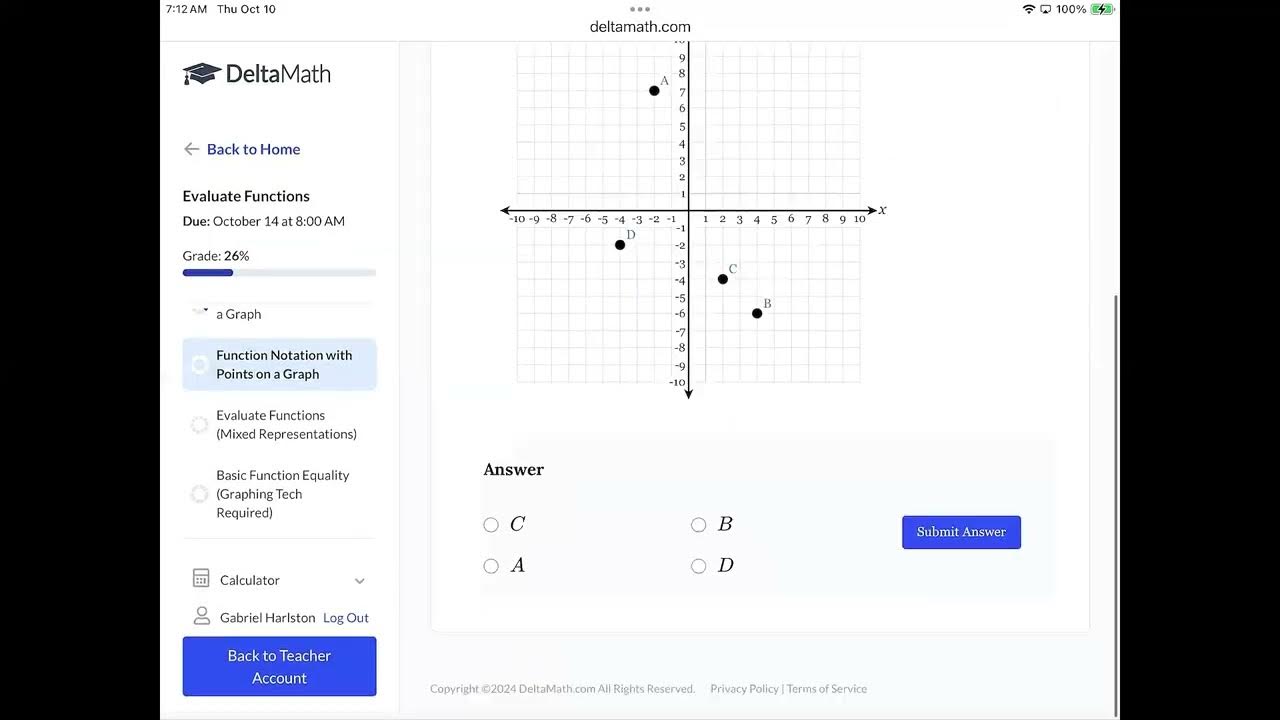Click the three-dot menu above the address bar
The width and height of the screenshot is (1280, 720).
[x=640, y=9]
